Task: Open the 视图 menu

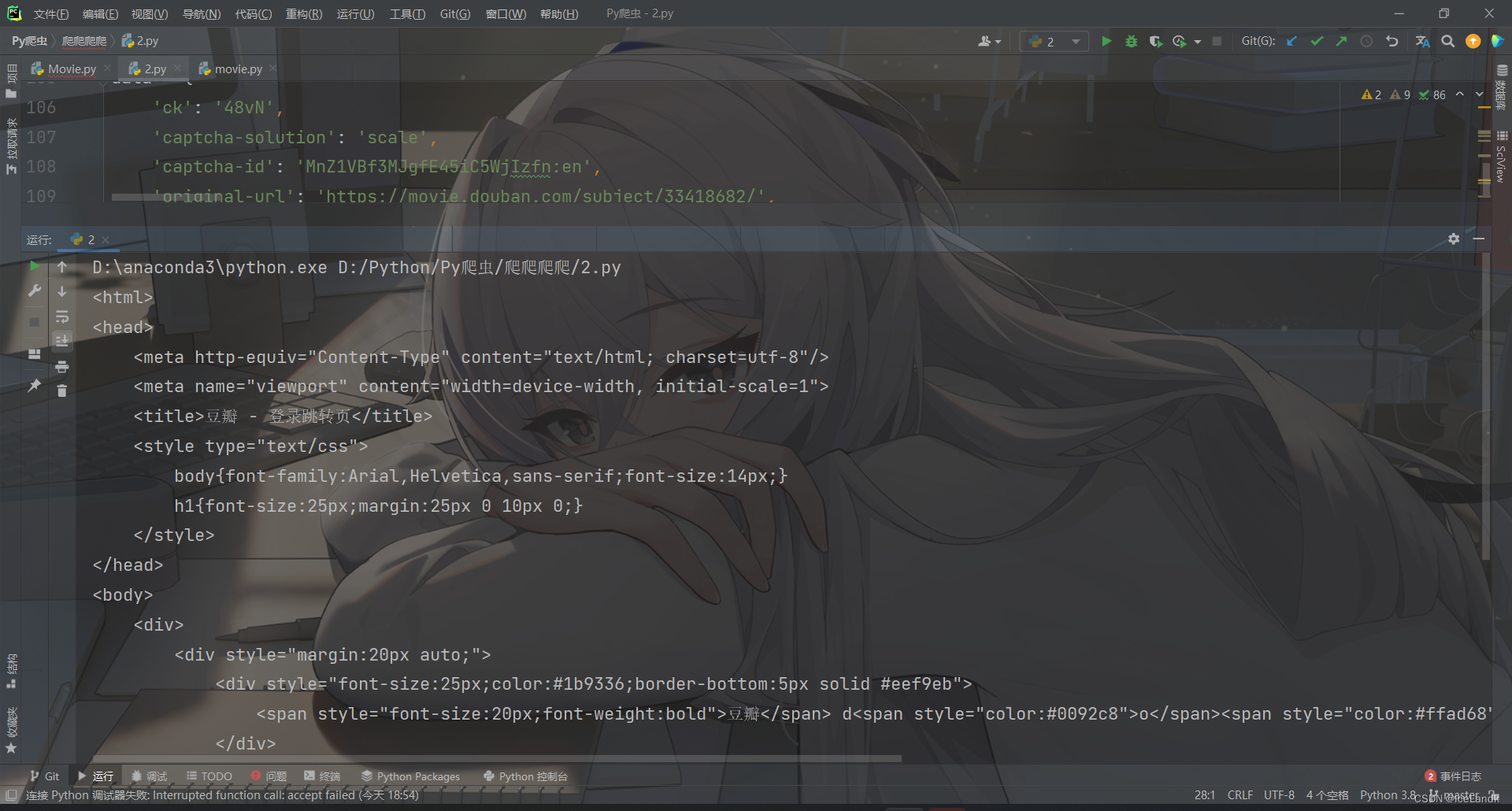Action: click(x=150, y=14)
